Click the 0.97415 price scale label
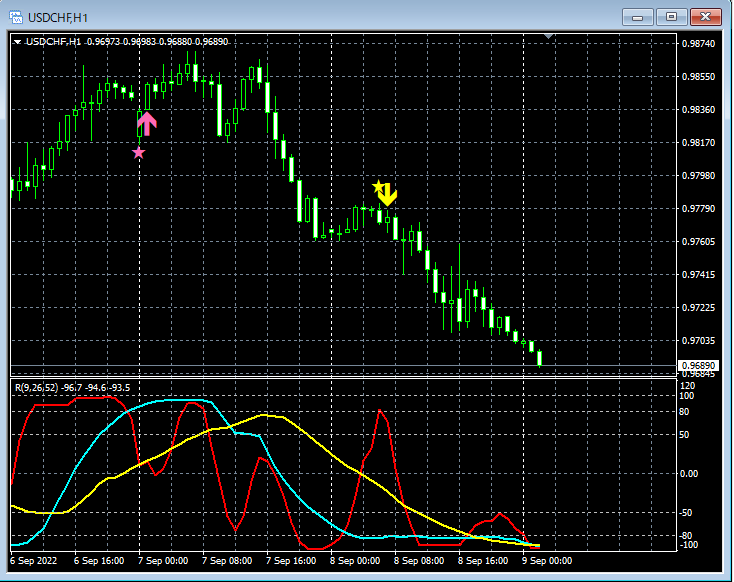Screen dimensions: 734x582 tap(698, 274)
